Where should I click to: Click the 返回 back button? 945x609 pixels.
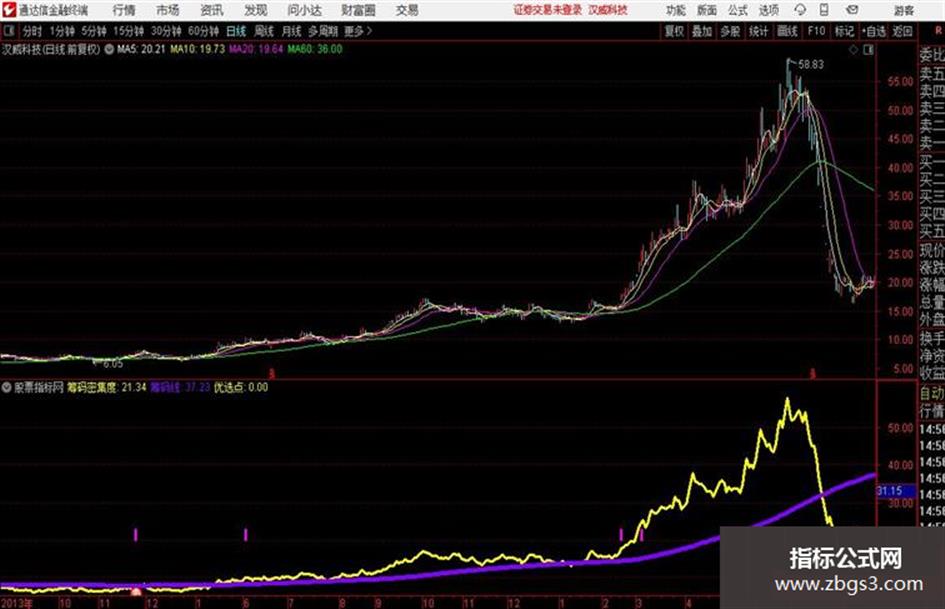[903, 31]
